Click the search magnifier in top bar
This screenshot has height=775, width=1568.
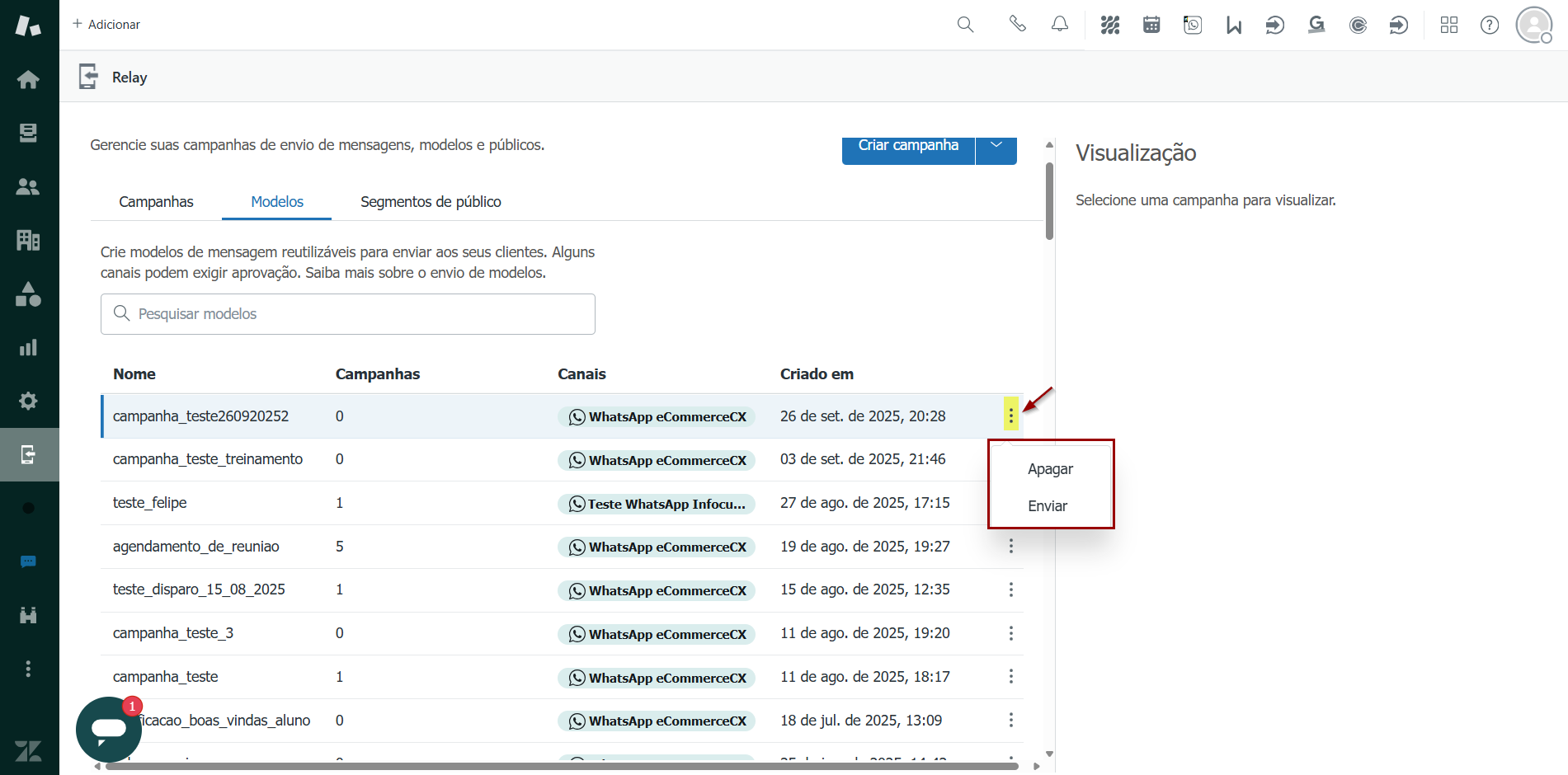pos(965,25)
